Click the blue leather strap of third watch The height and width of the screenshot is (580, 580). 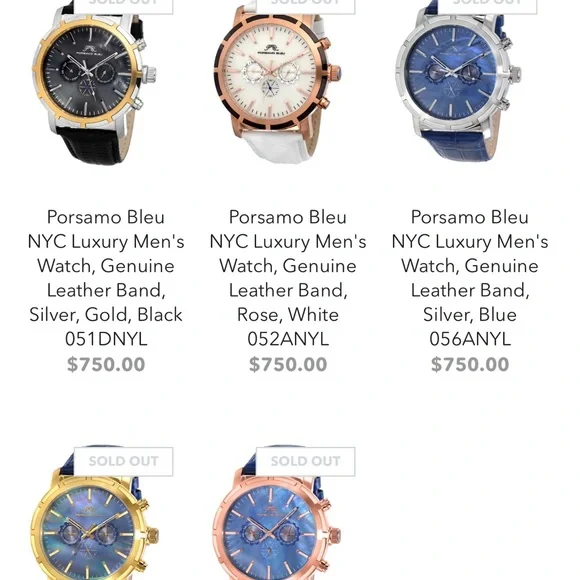tap(459, 146)
